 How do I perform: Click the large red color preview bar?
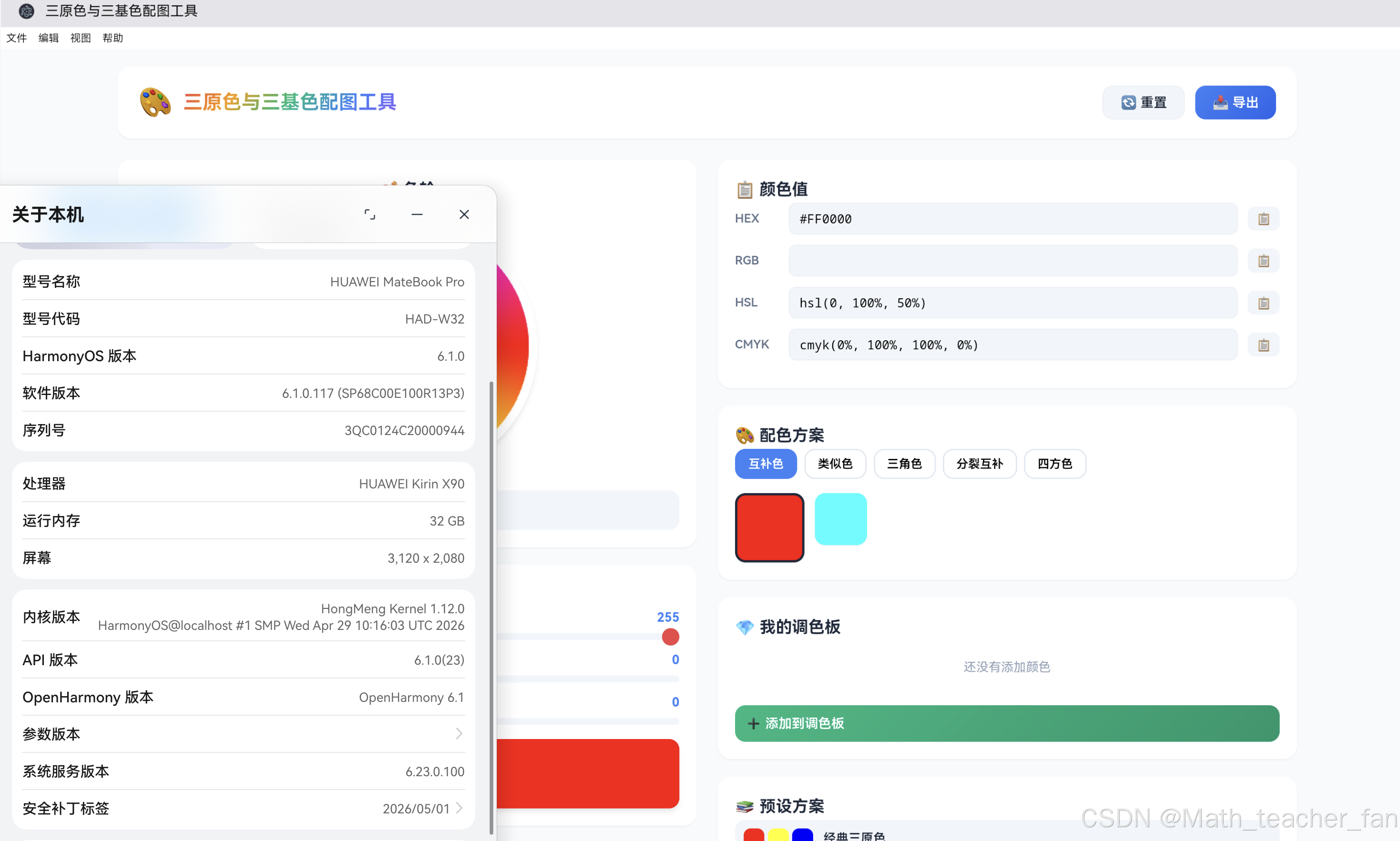click(x=588, y=773)
